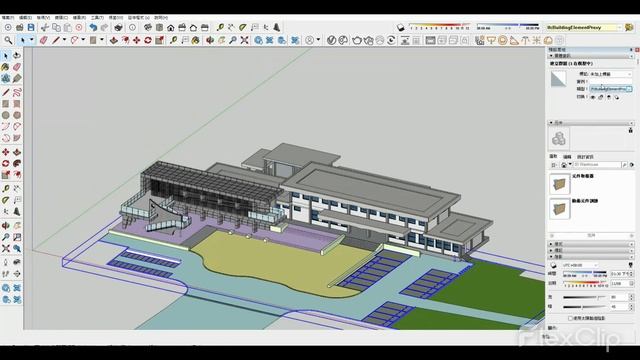Open the Shapes tool dropdown arrow
Viewport: 640px width, 360px height.
click(x=102, y=40)
